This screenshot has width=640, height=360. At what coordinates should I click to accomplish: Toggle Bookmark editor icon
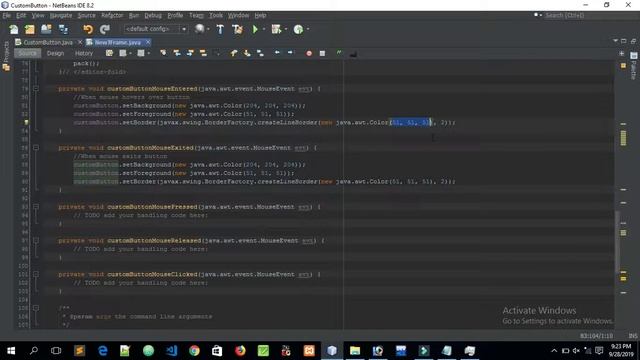click(260, 53)
